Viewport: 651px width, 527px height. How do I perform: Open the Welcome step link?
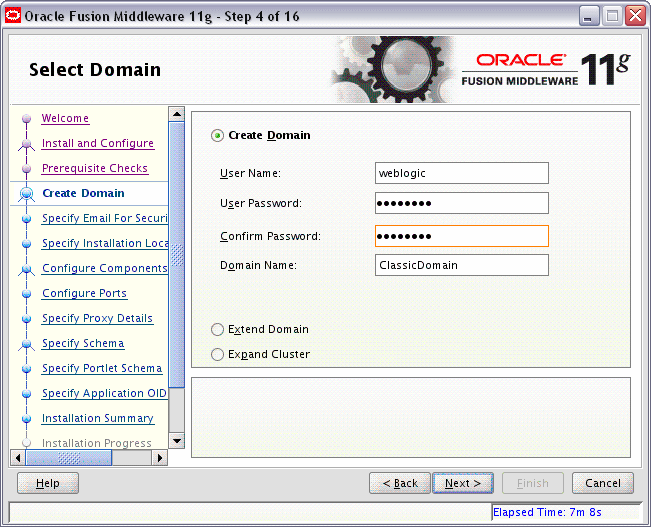(x=65, y=118)
